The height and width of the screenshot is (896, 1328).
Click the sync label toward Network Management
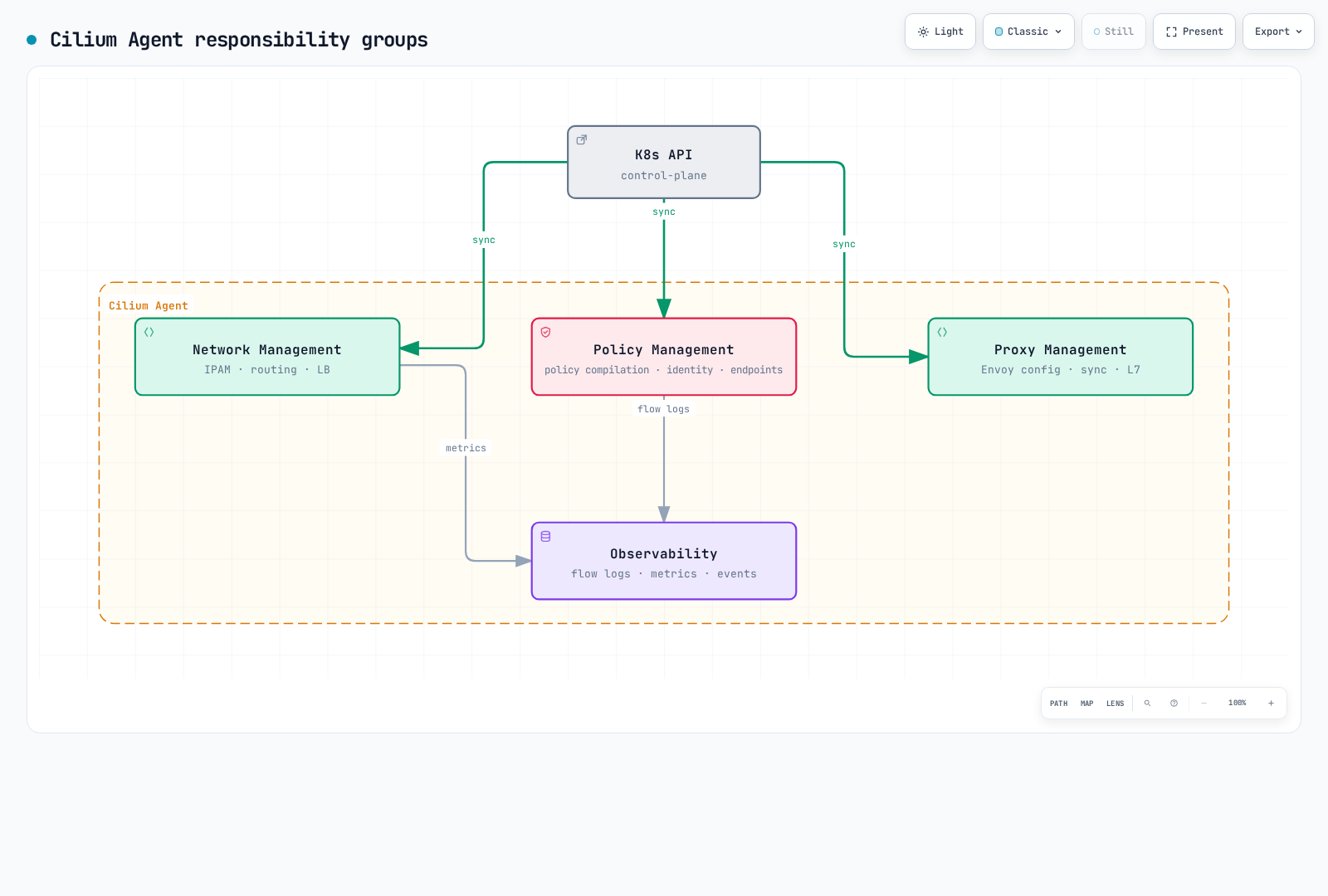point(484,240)
